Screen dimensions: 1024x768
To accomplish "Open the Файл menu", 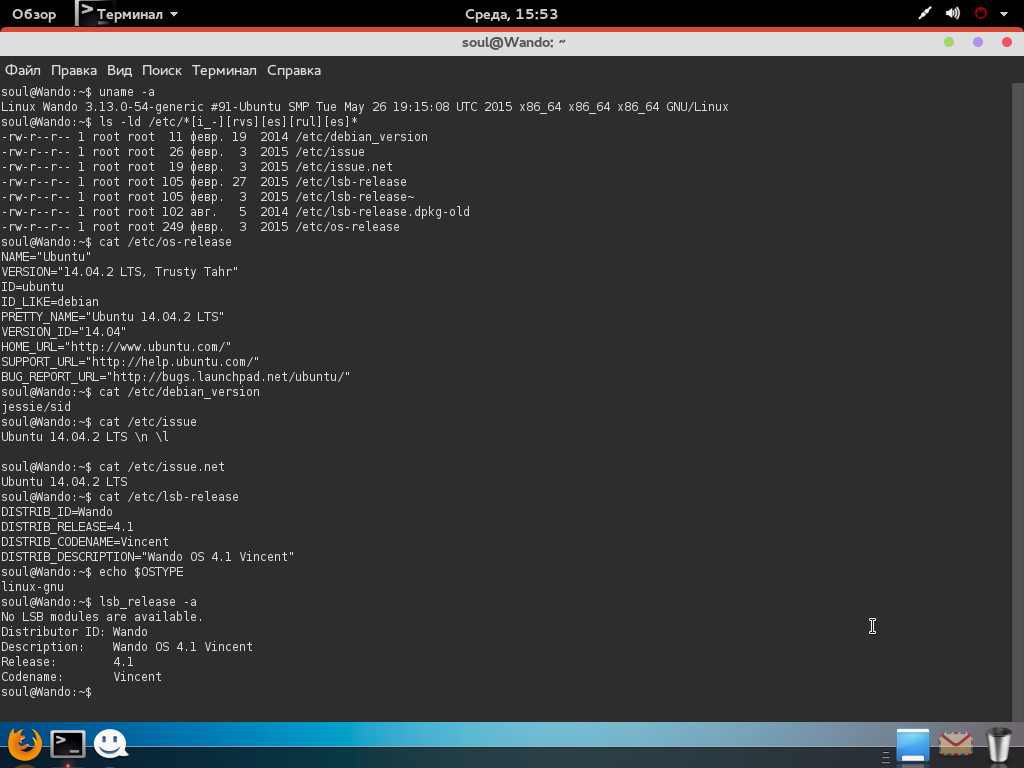I will point(23,71).
